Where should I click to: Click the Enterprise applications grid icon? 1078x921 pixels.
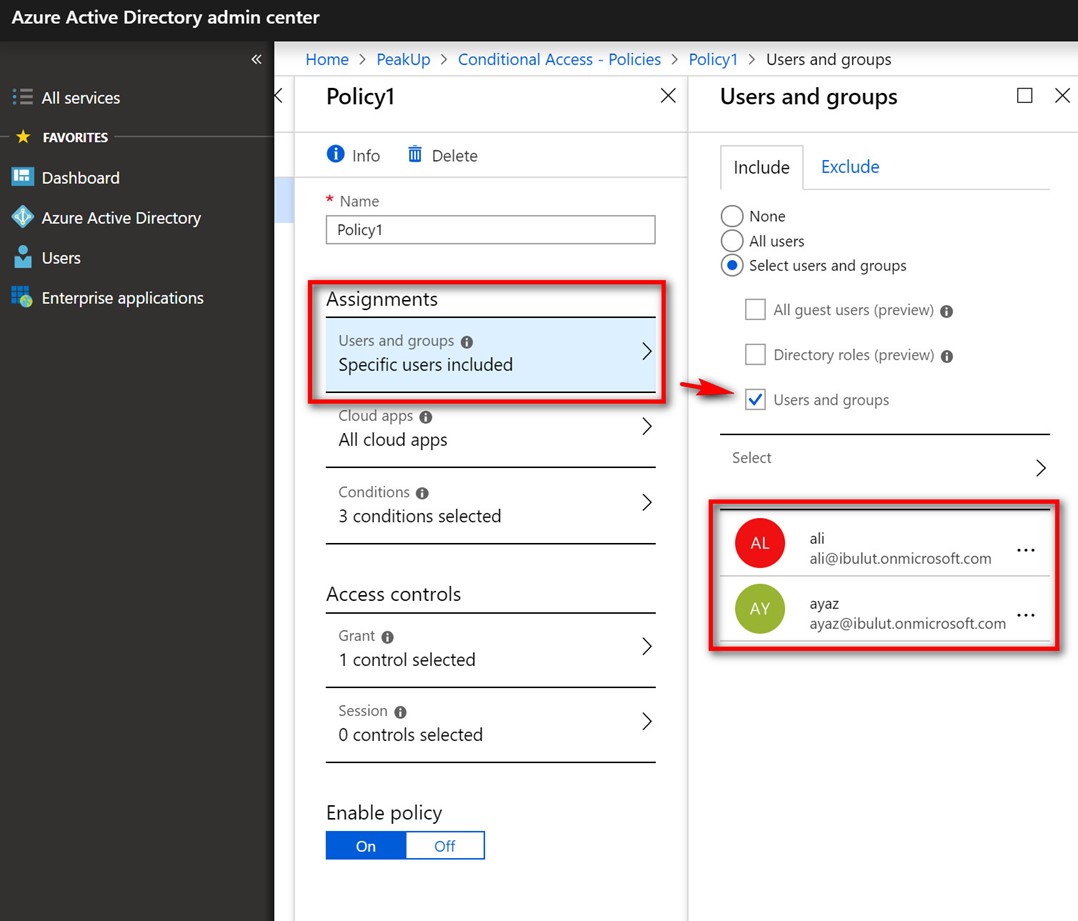[x=22, y=297]
